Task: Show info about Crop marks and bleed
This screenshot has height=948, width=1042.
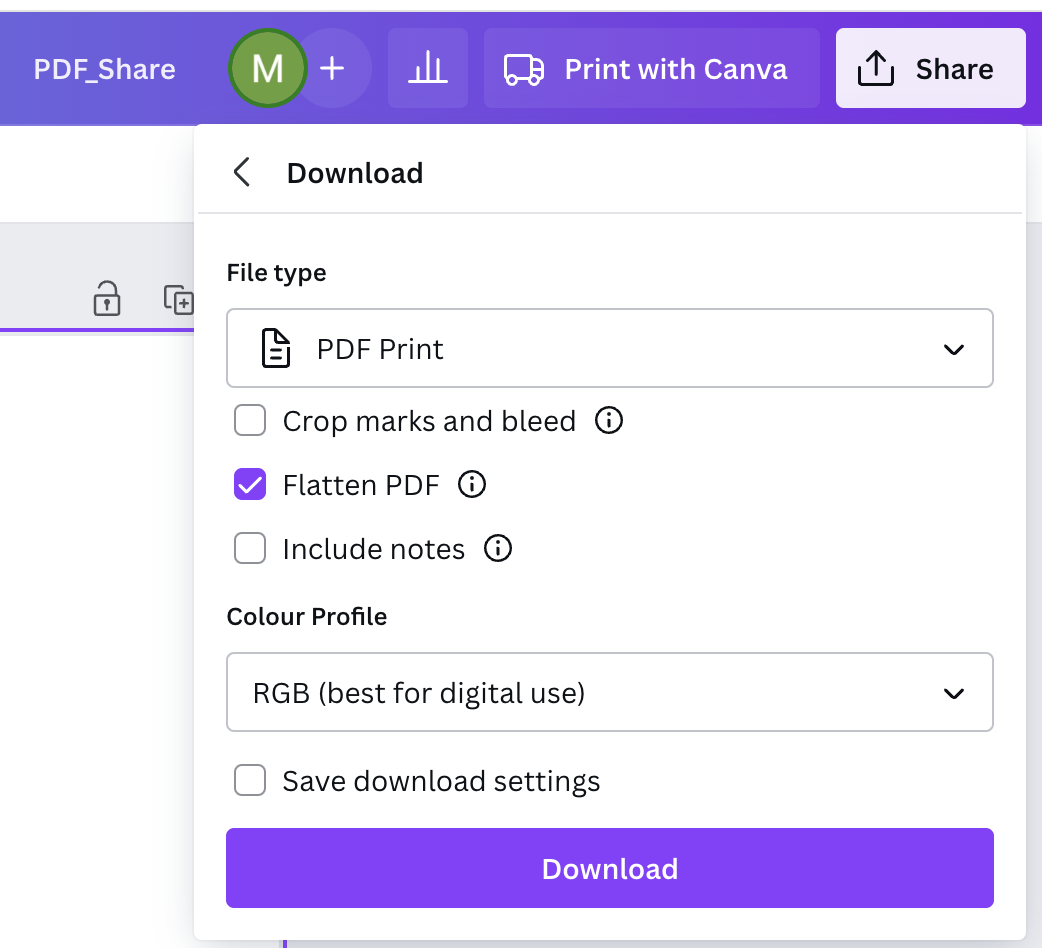Action: pyautogui.click(x=609, y=421)
